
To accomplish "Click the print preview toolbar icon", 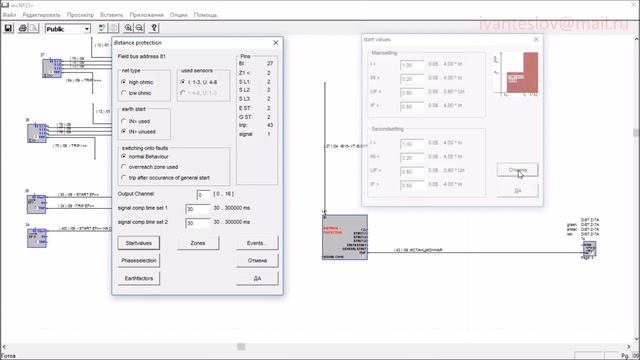I will [33, 28].
